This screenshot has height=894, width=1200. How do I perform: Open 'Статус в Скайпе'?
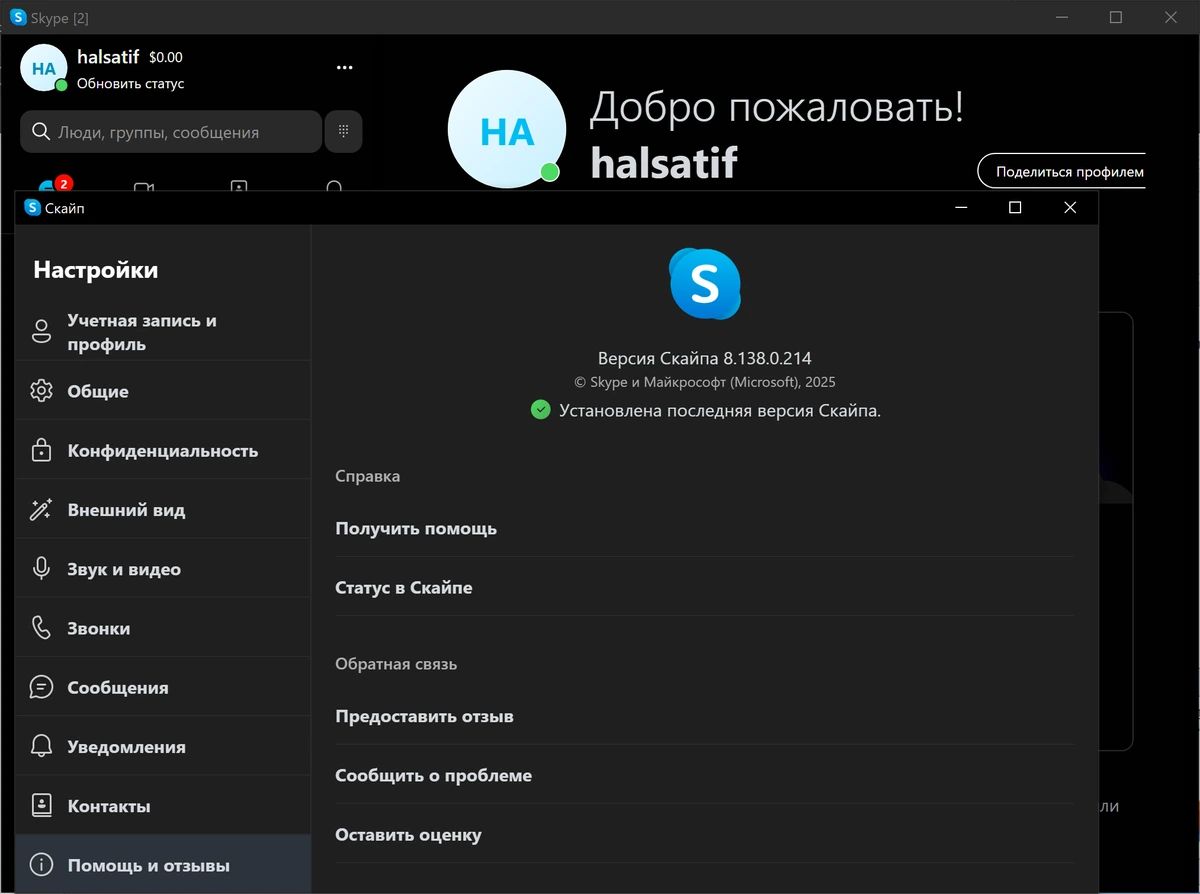[x=704, y=587]
